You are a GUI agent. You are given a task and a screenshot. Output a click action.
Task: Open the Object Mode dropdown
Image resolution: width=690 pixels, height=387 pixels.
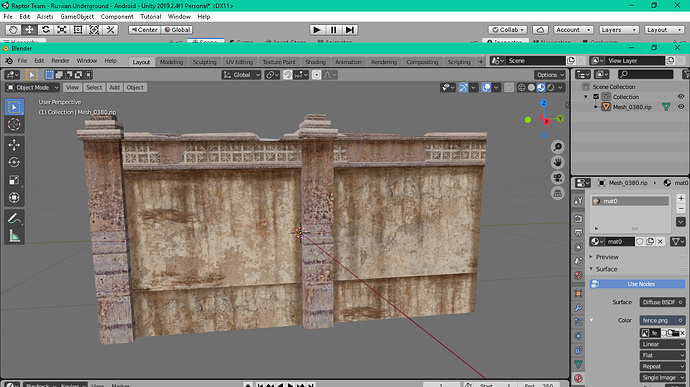coord(33,88)
